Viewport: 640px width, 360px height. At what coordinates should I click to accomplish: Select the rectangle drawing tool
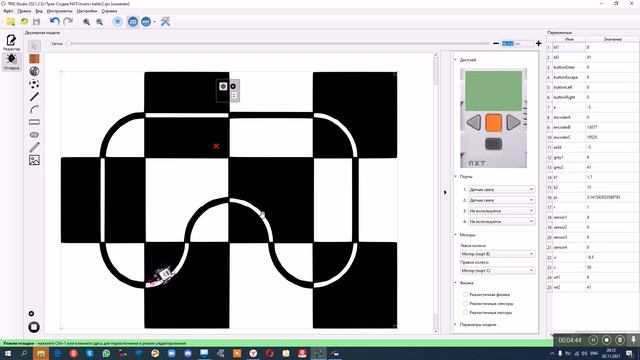click(34, 122)
